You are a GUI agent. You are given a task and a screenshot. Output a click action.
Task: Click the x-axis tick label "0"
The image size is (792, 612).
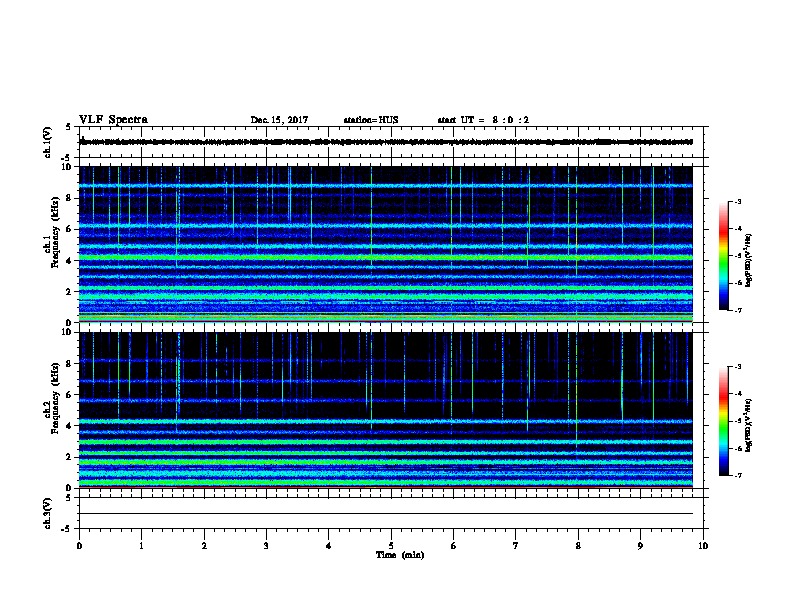pos(79,546)
